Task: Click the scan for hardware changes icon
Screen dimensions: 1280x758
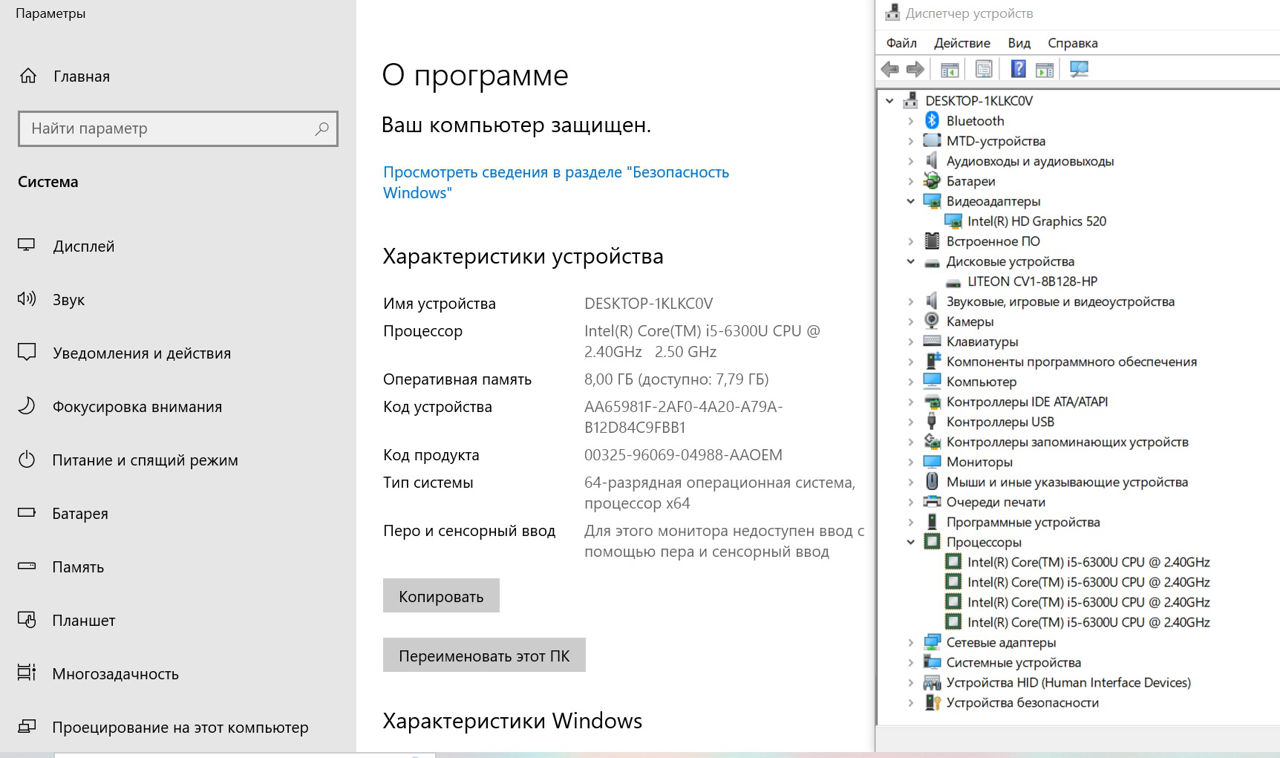Action: [1079, 69]
